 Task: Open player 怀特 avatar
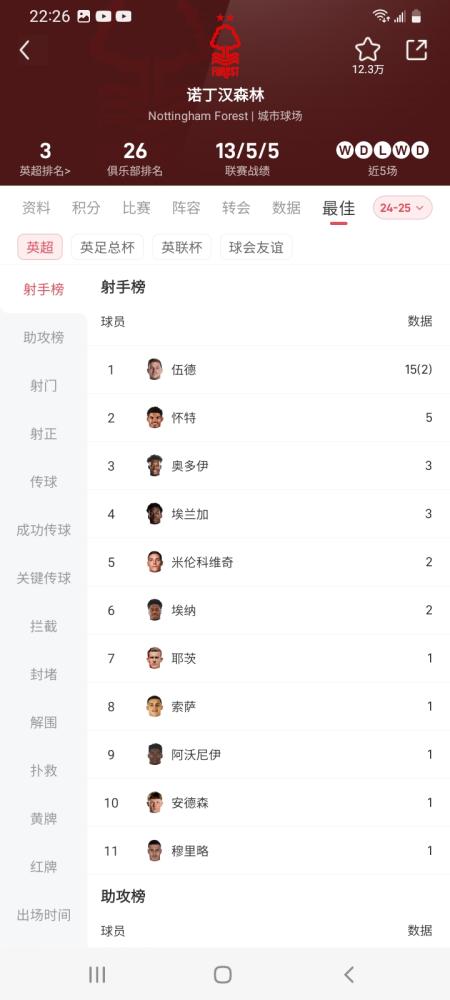[154, 417]
